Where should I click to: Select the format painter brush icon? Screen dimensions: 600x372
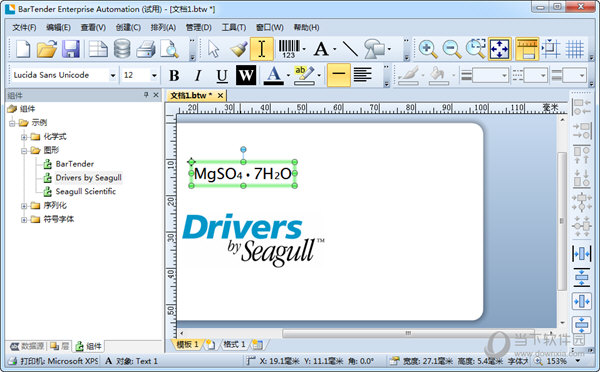click(239, 49)
